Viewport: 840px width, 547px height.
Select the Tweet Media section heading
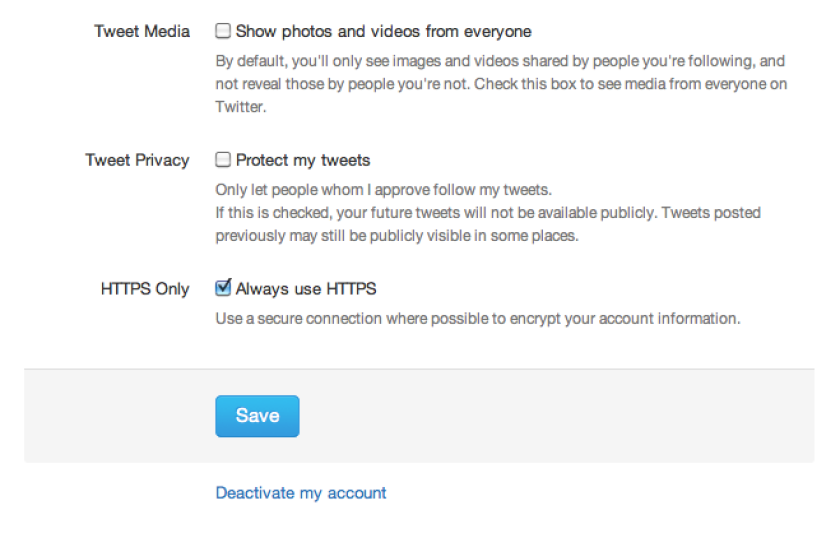tap(142, 32)
